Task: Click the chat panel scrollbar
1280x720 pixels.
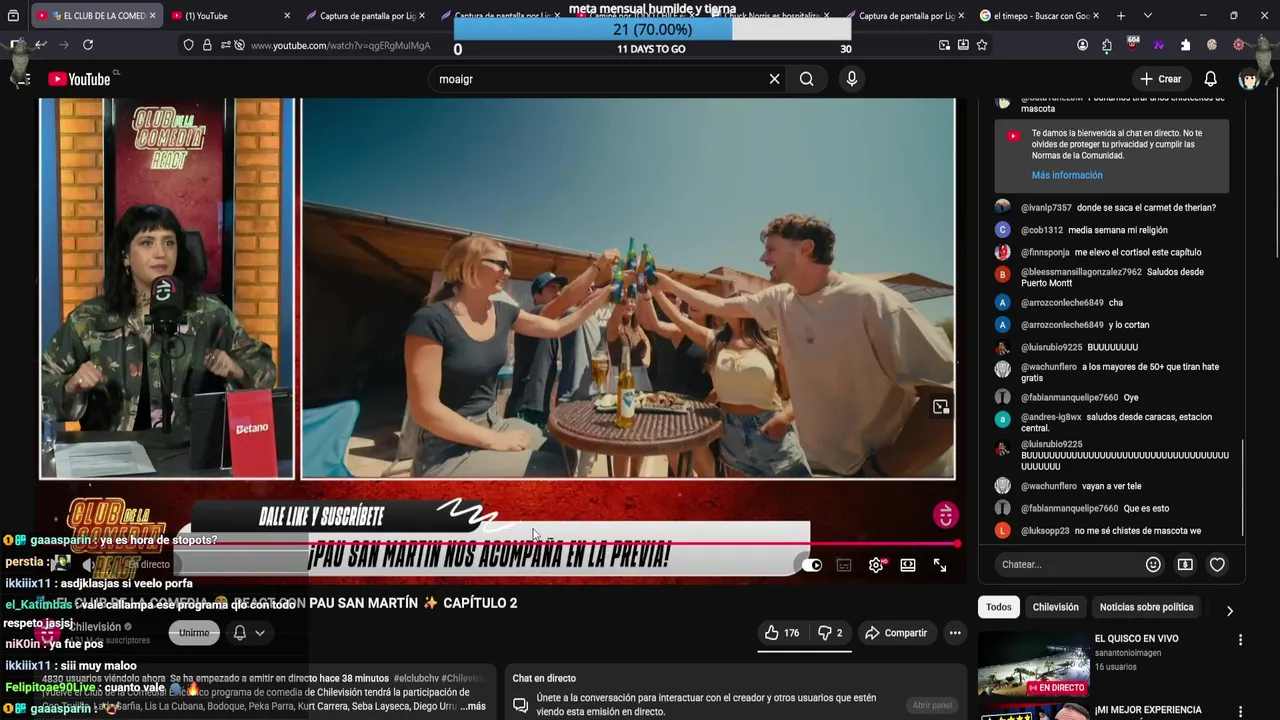Action: tap(1242, 488)
